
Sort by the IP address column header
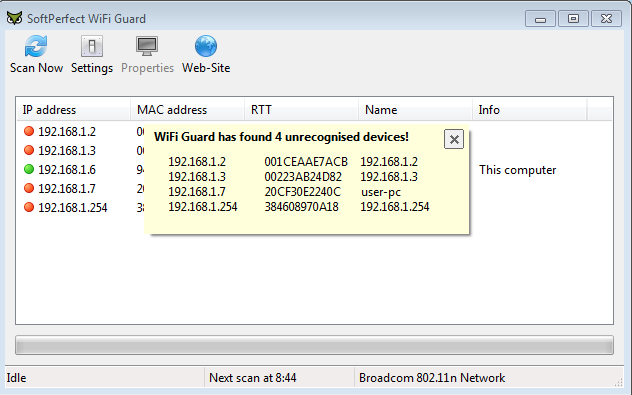point(74,110)
